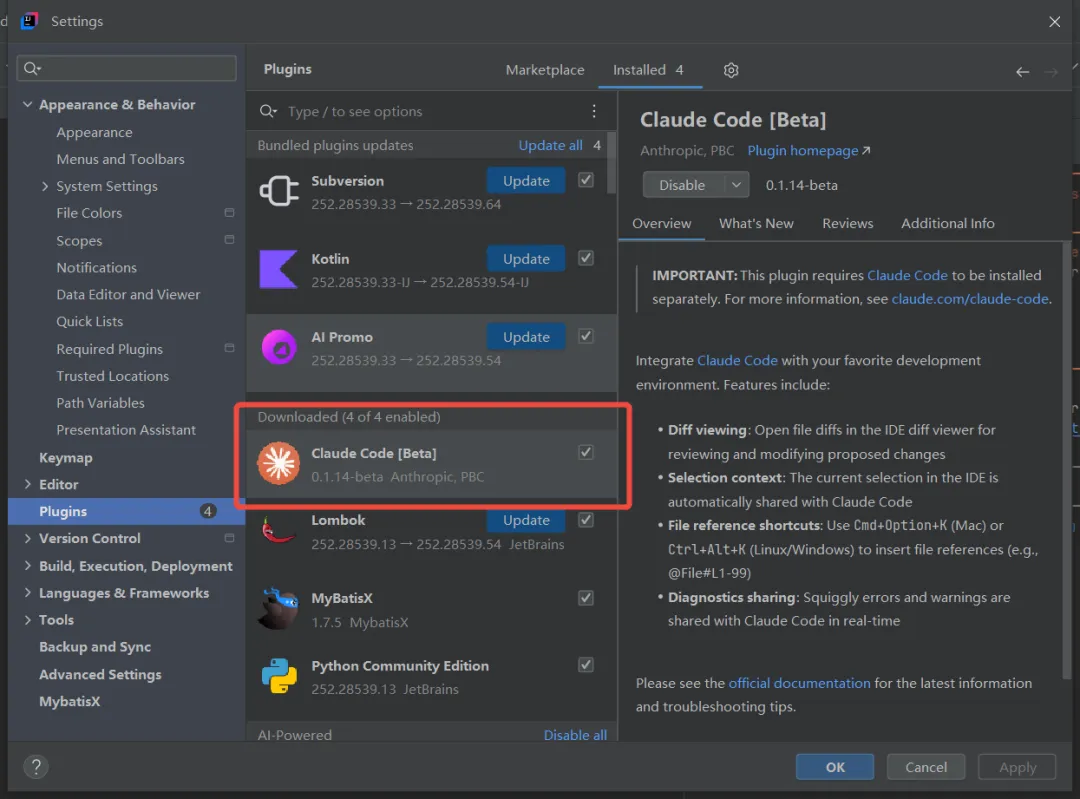Click the help question mark button
The image size is (1080, 799).
coord(36,766)
